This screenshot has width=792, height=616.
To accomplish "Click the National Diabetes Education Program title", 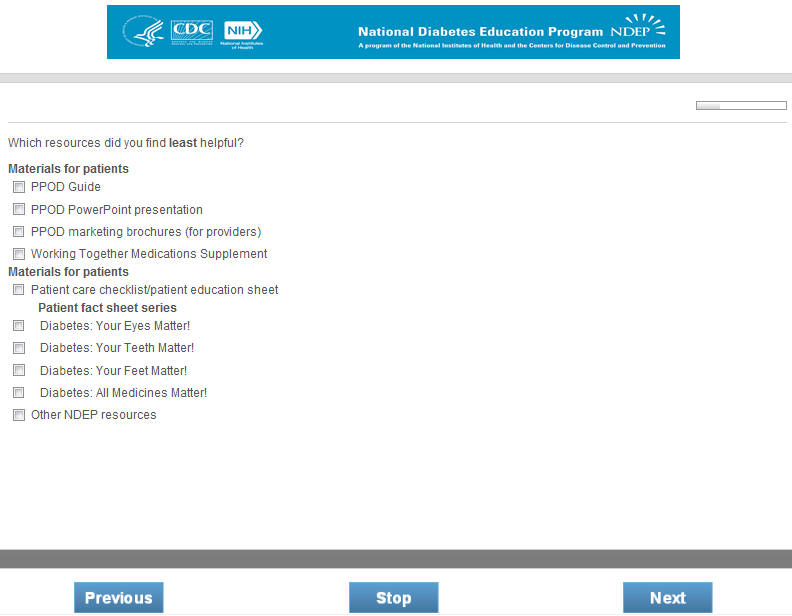I will [x=480, y=32].
